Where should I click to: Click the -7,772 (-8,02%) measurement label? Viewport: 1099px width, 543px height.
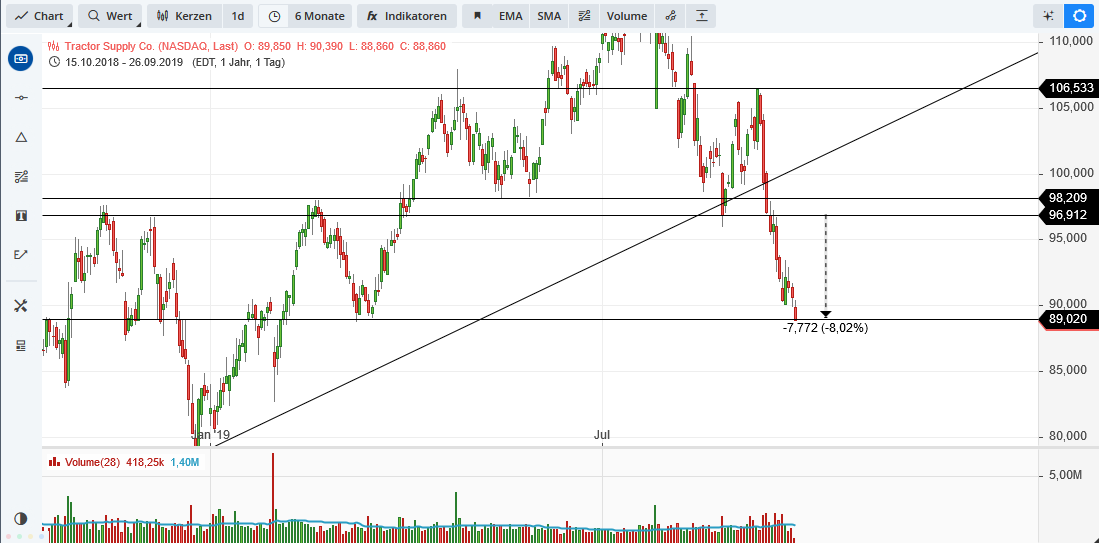click(x=825, y=328)
